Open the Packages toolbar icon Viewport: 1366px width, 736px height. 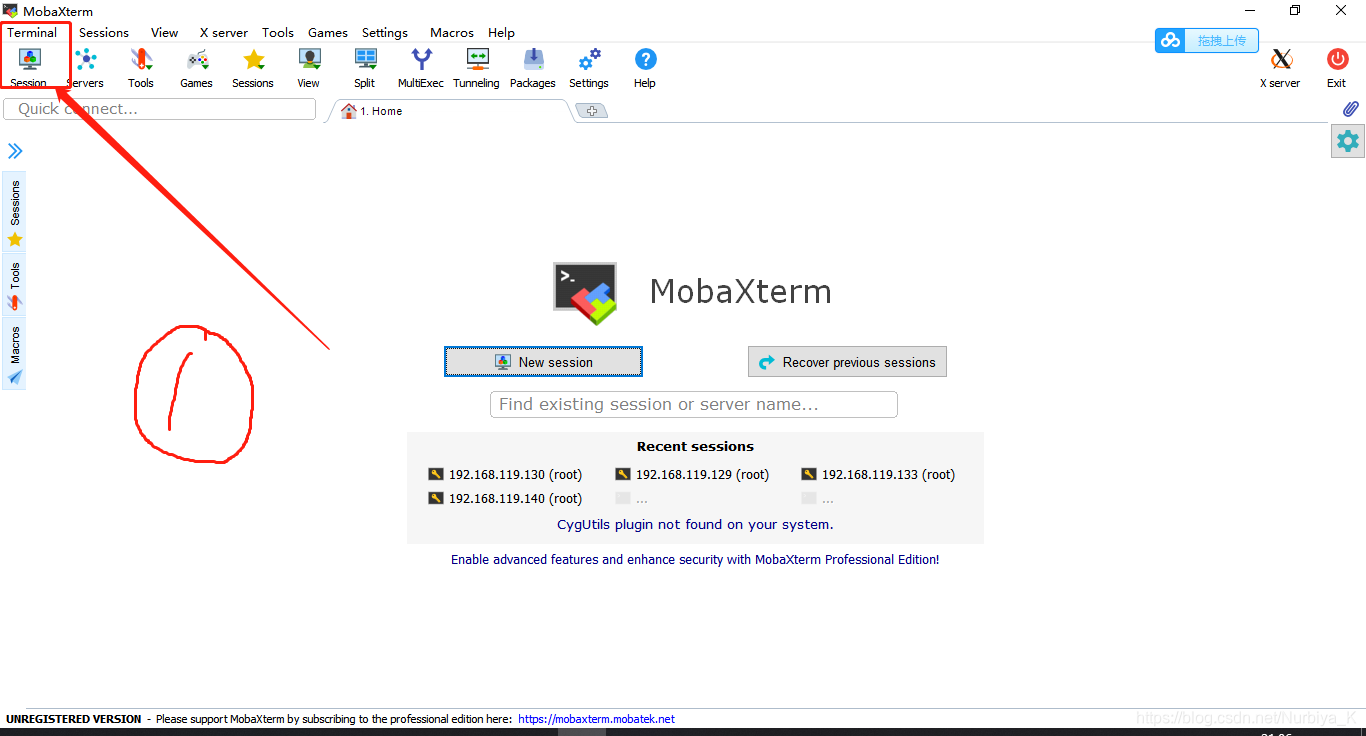[x=533, y=67]
